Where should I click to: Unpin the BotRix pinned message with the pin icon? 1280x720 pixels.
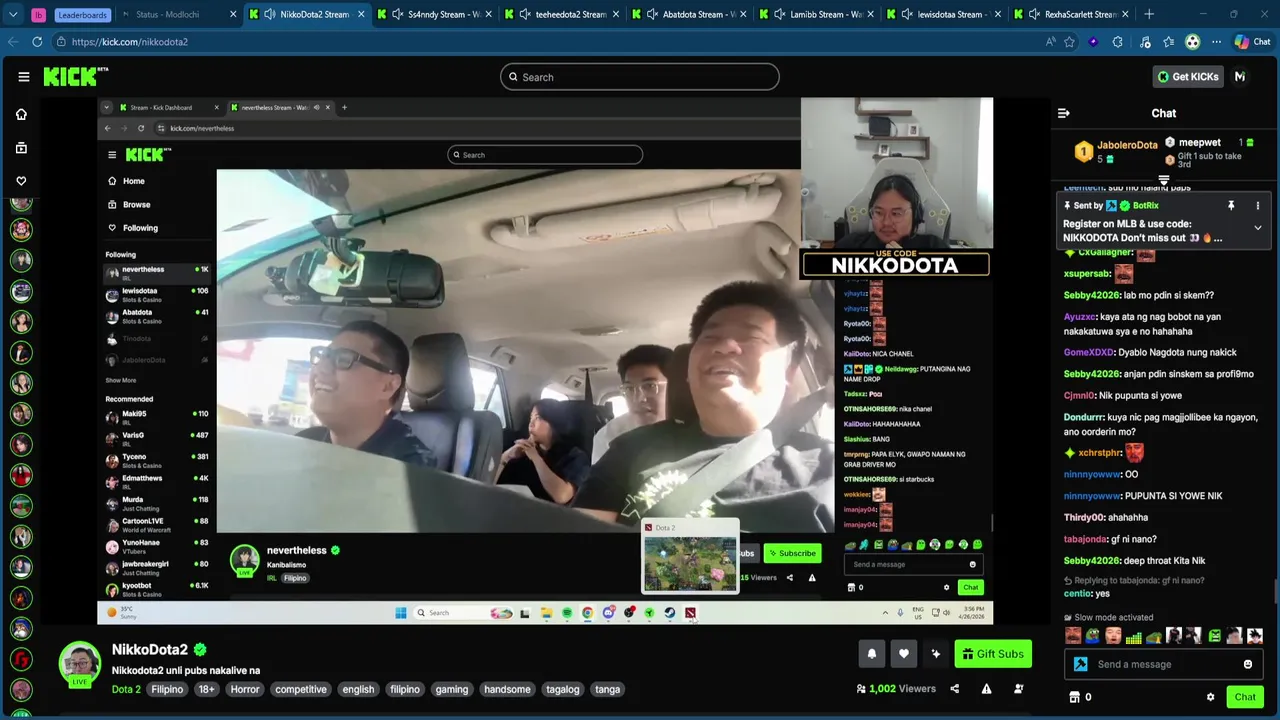1231,206
